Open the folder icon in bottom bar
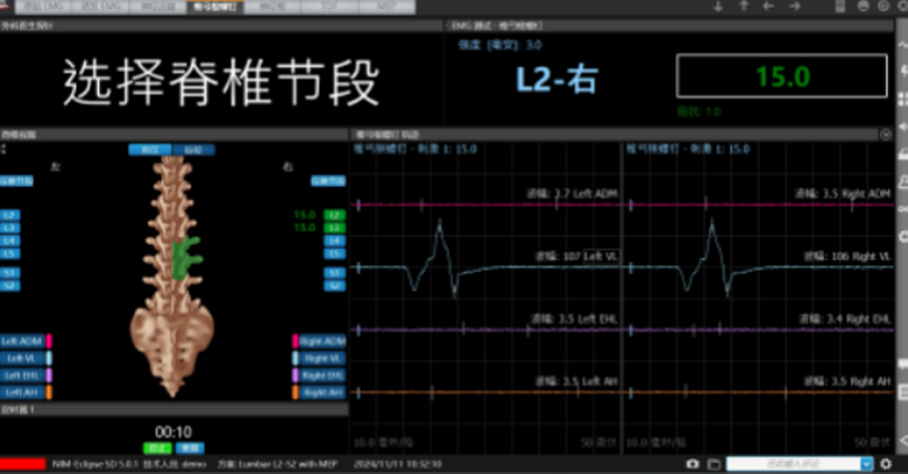This screenshot has height=474, width=908. (x=713, y=464)
